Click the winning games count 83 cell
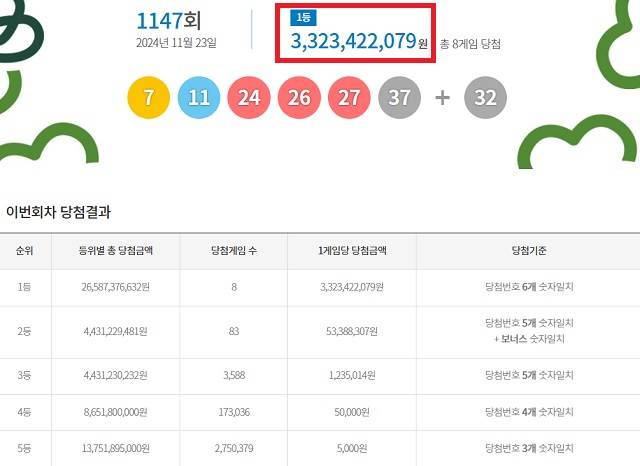640x466 pixels. pyautogui.click(x=234, y=331)
